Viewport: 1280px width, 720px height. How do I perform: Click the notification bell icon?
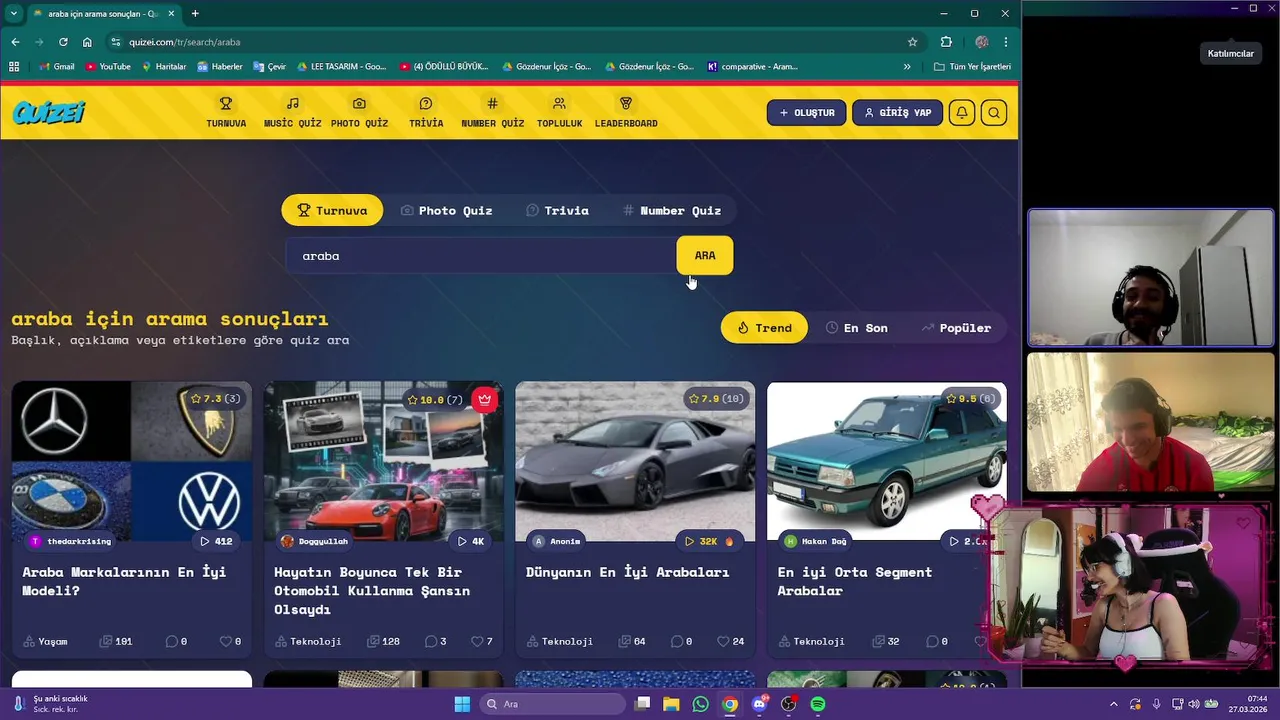coord(961,113)
